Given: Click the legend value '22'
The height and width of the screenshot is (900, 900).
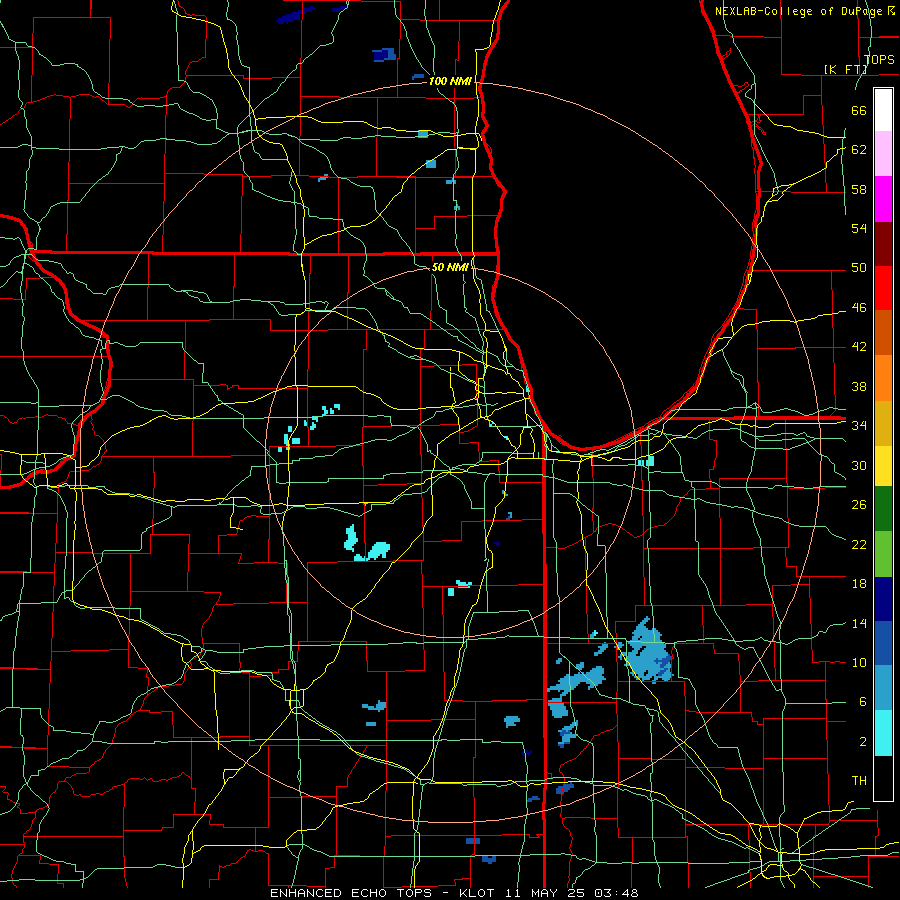Looking at the screenshot, I should (x=859, y=544).
